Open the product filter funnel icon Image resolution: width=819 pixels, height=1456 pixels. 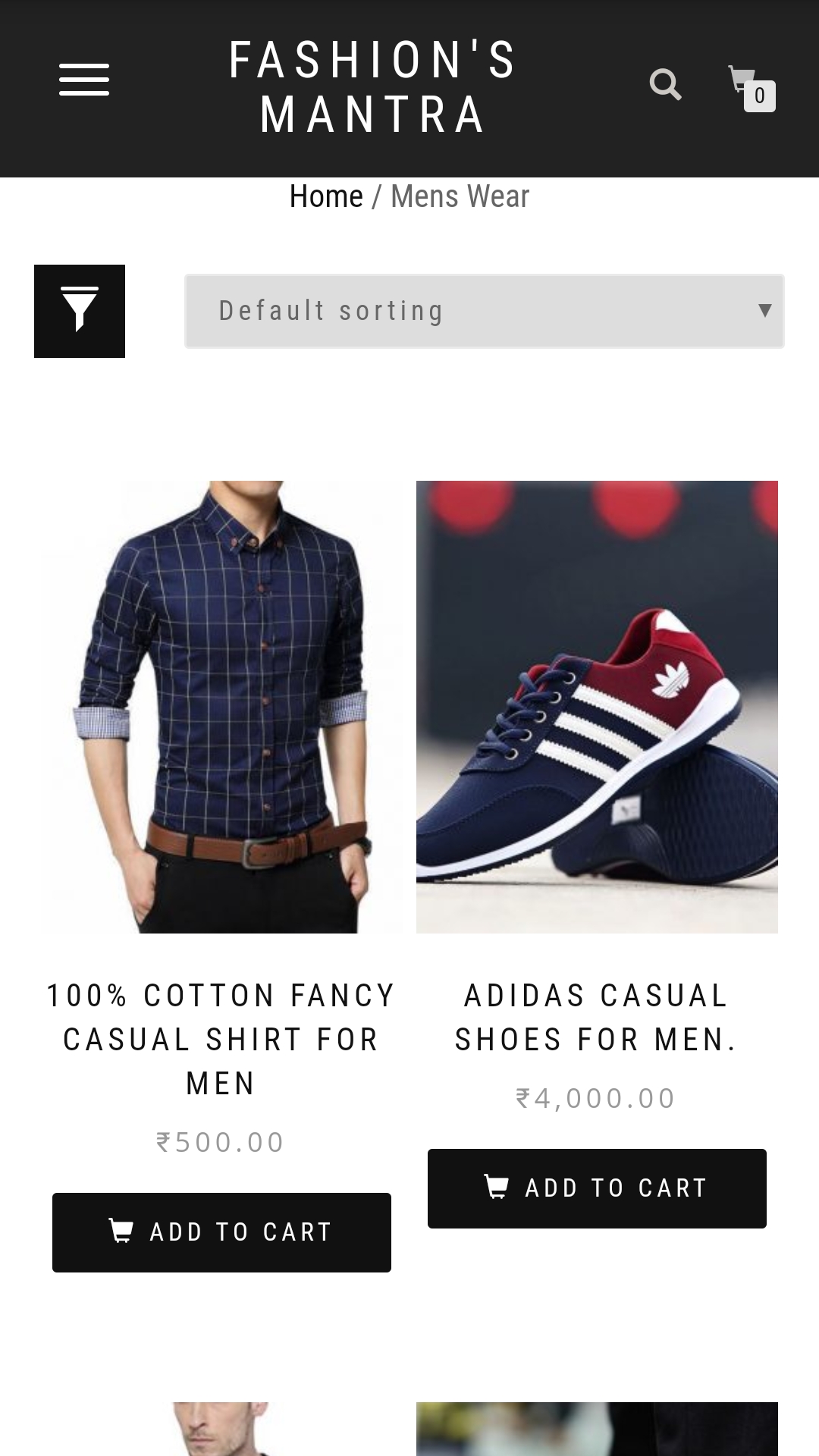pyautogui.click(x=80, y=311)
